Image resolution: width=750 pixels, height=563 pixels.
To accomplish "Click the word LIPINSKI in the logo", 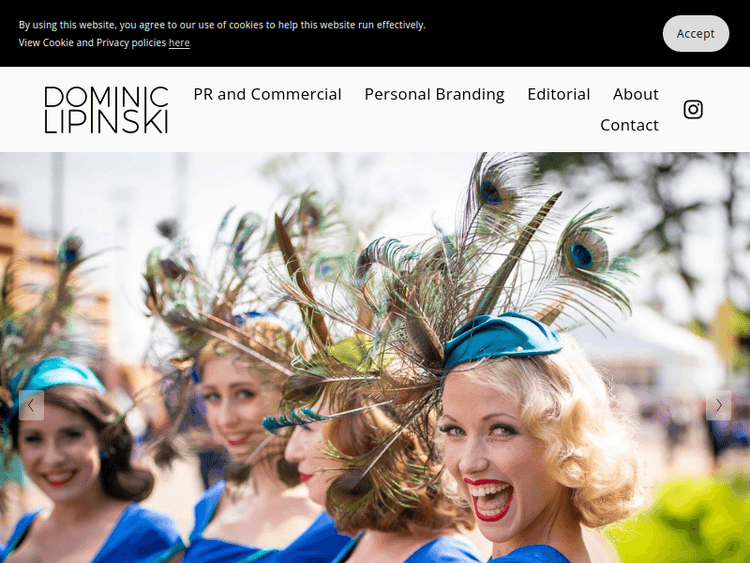I will pyautogui.click(x=106, y=122).
